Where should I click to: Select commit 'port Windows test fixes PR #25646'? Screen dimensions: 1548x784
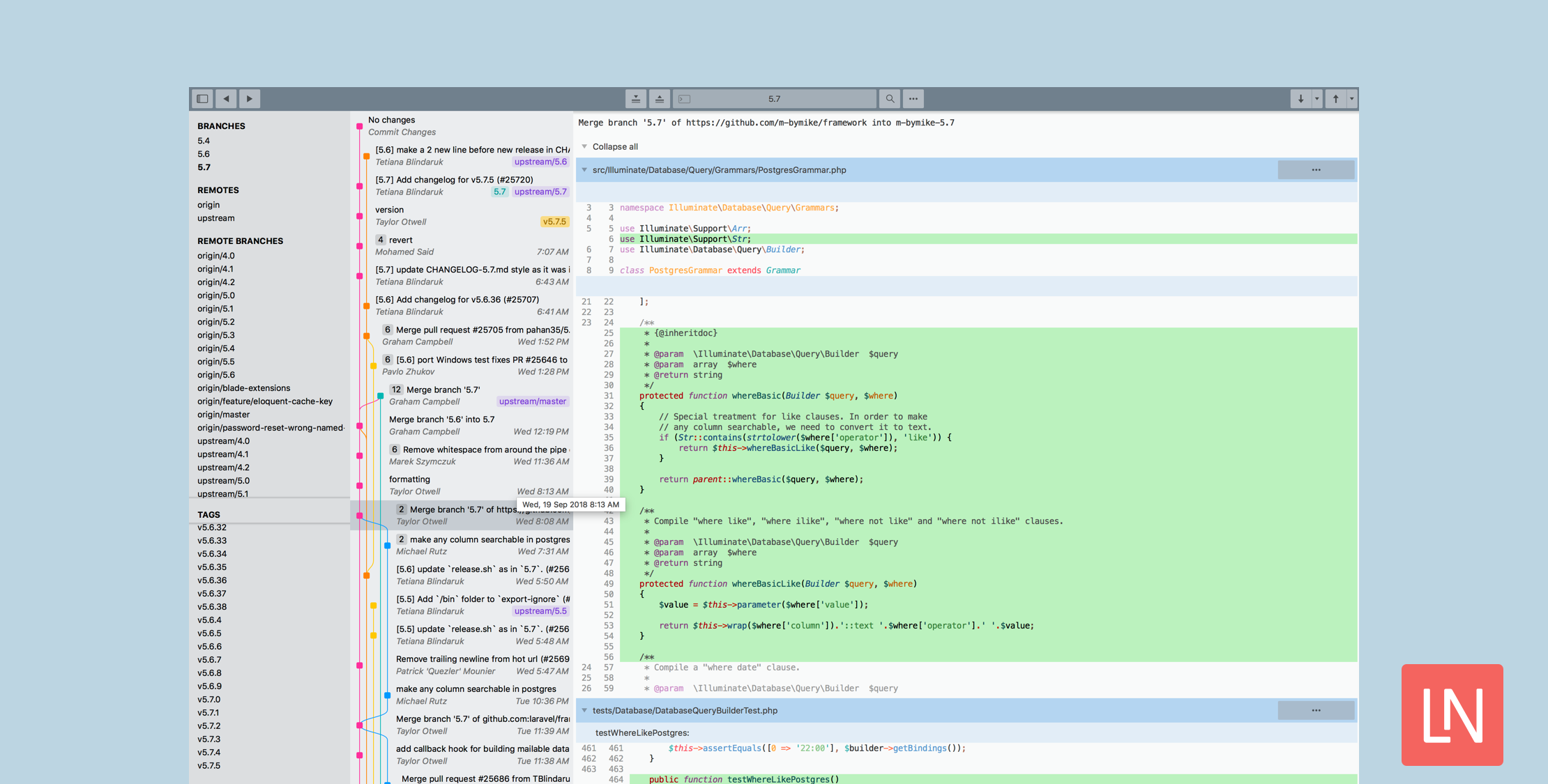[x=462, y=365]
